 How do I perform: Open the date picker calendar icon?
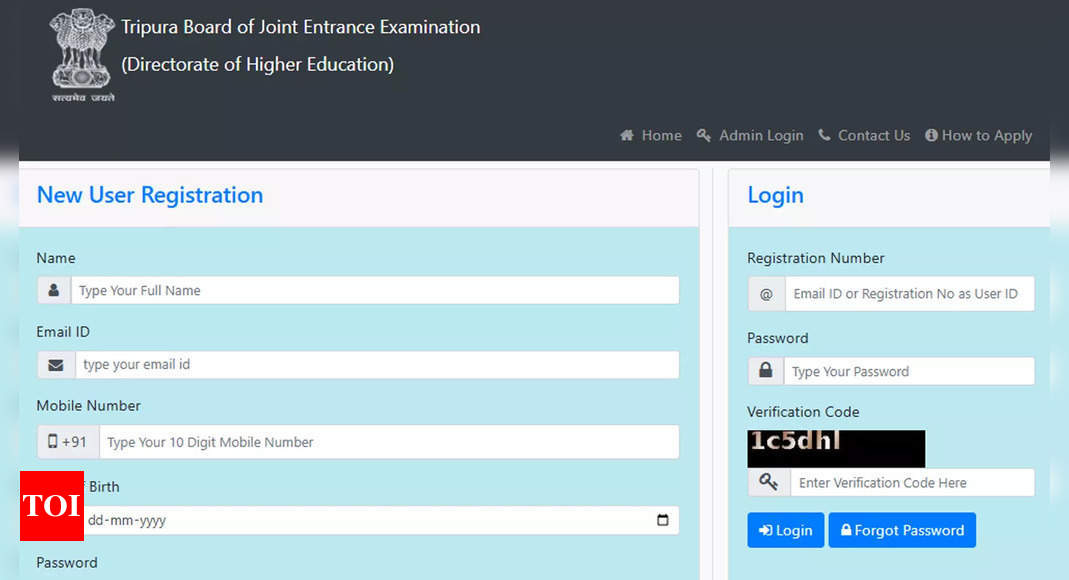[x=663, y=520]
